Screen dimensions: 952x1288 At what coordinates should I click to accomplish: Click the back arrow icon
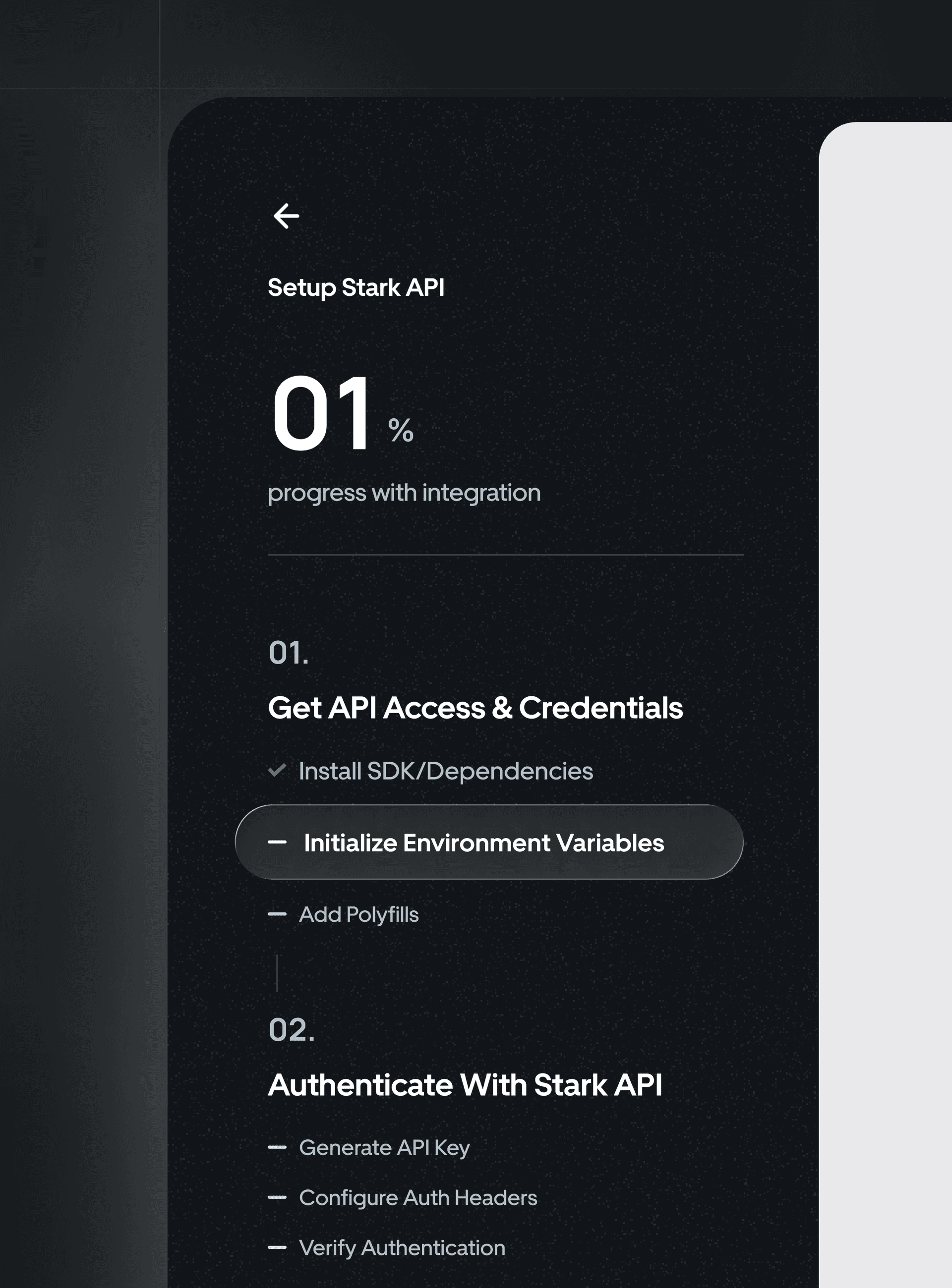[286, 216]
